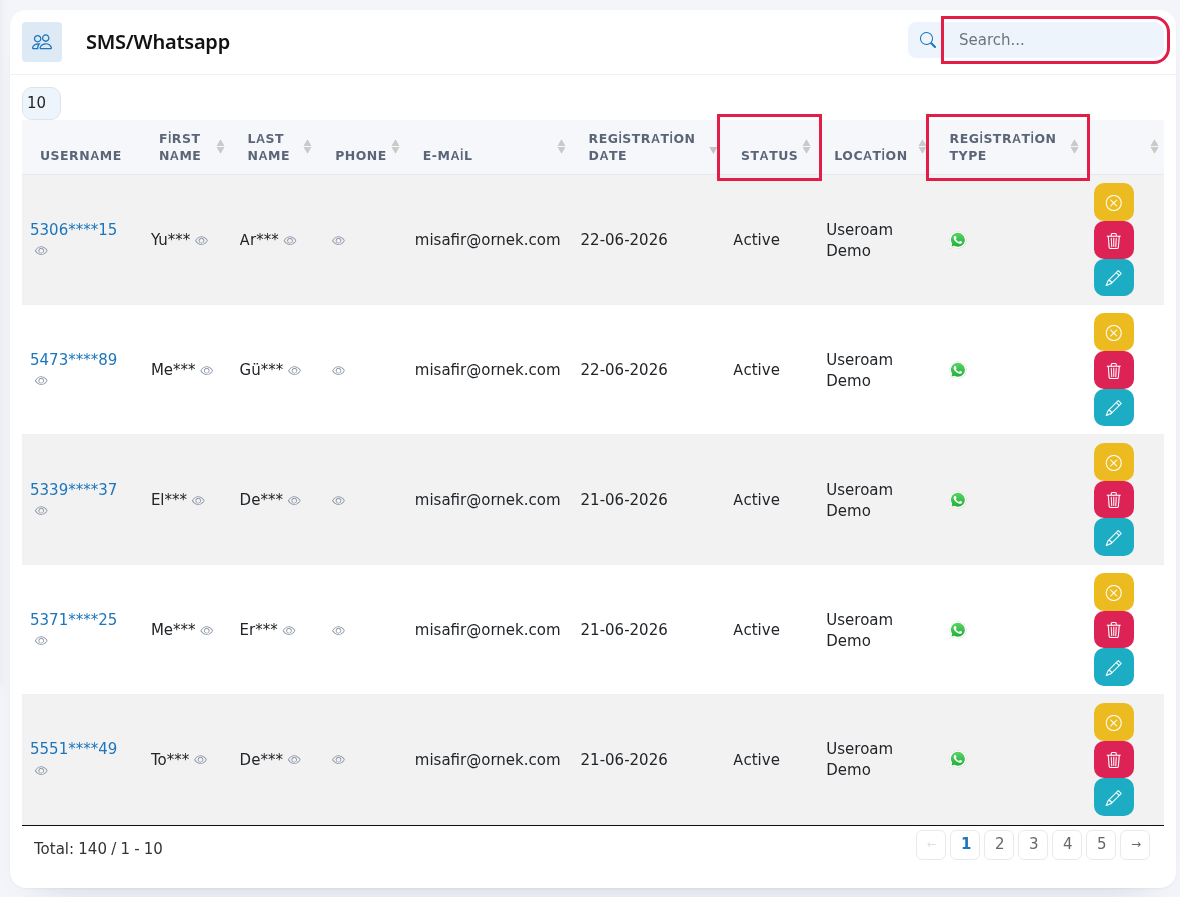Reveal phone number in 5306****15 row
Image resolution: width=1180 pixels, height=897 pixels.
click(339, 242)
